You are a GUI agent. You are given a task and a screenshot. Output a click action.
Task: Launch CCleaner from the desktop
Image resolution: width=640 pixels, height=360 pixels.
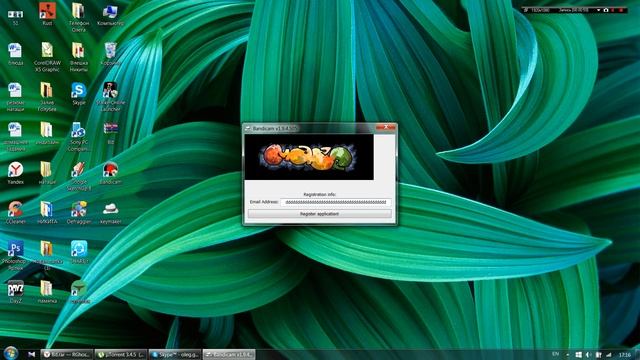(x=16, y=212)
